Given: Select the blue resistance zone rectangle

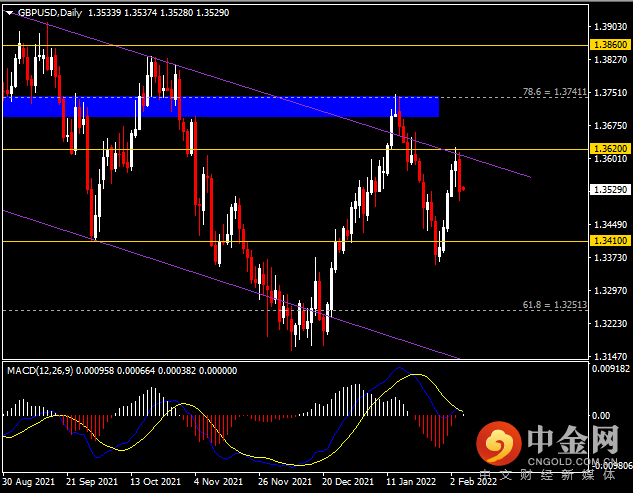Looking at the screenshot, I should point(221,107).
